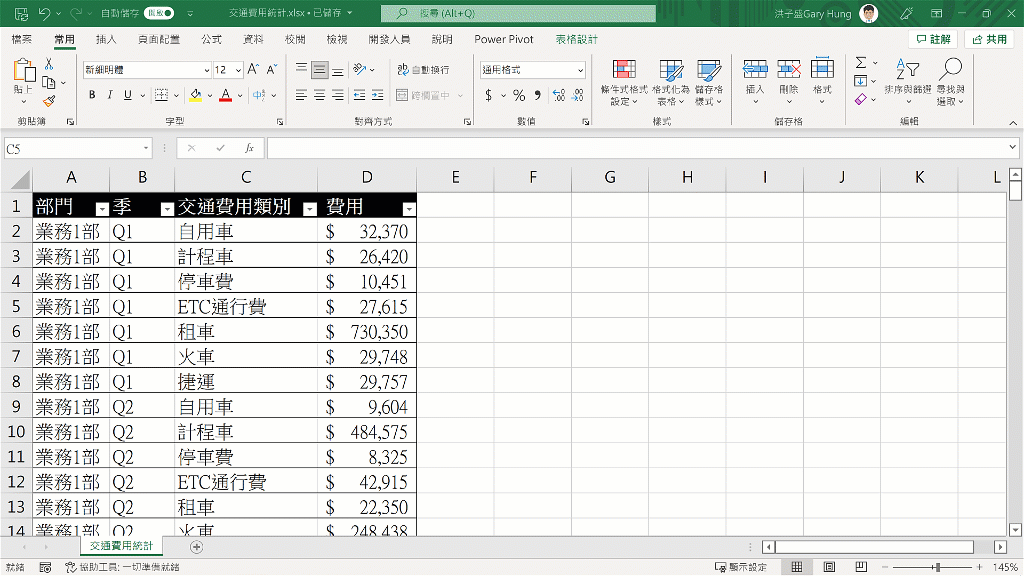Click the Percent Style icon

tap(519, 95)
